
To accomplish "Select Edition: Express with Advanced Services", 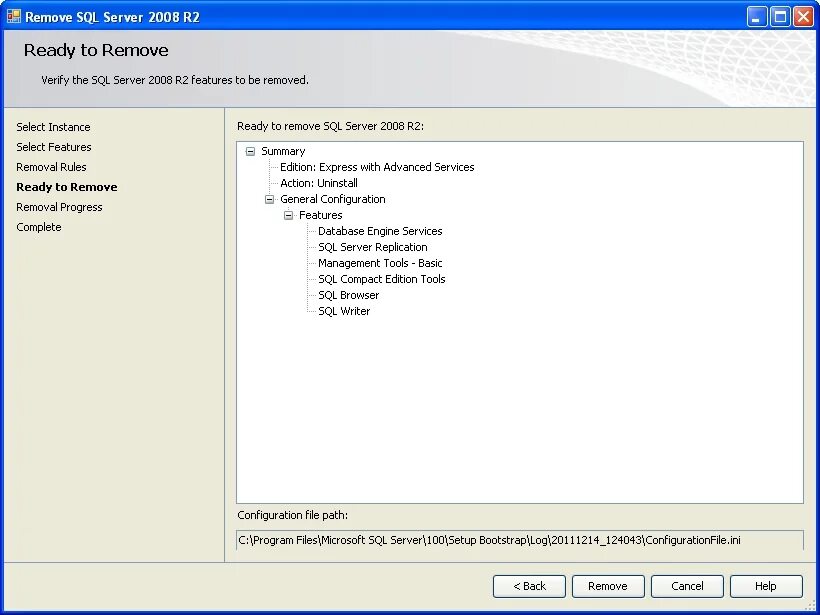I will 377,167.
